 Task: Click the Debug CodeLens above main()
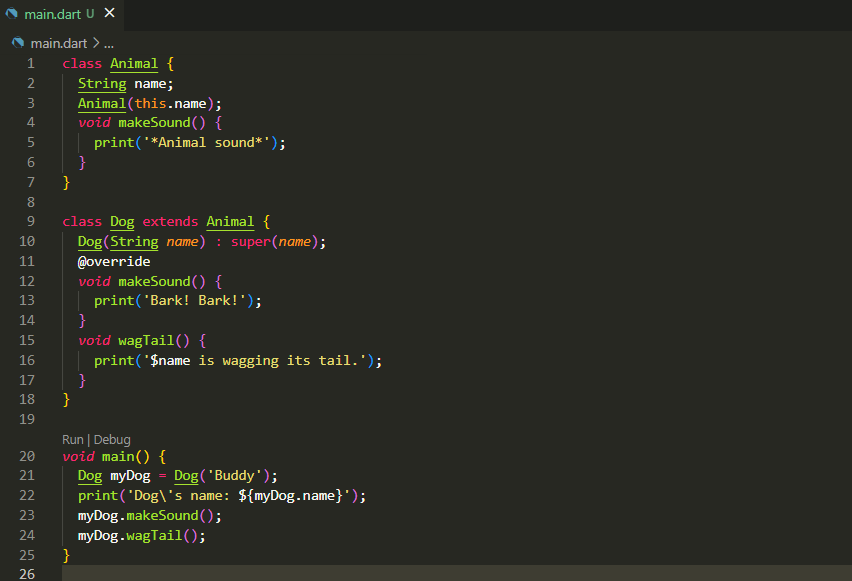112,439
